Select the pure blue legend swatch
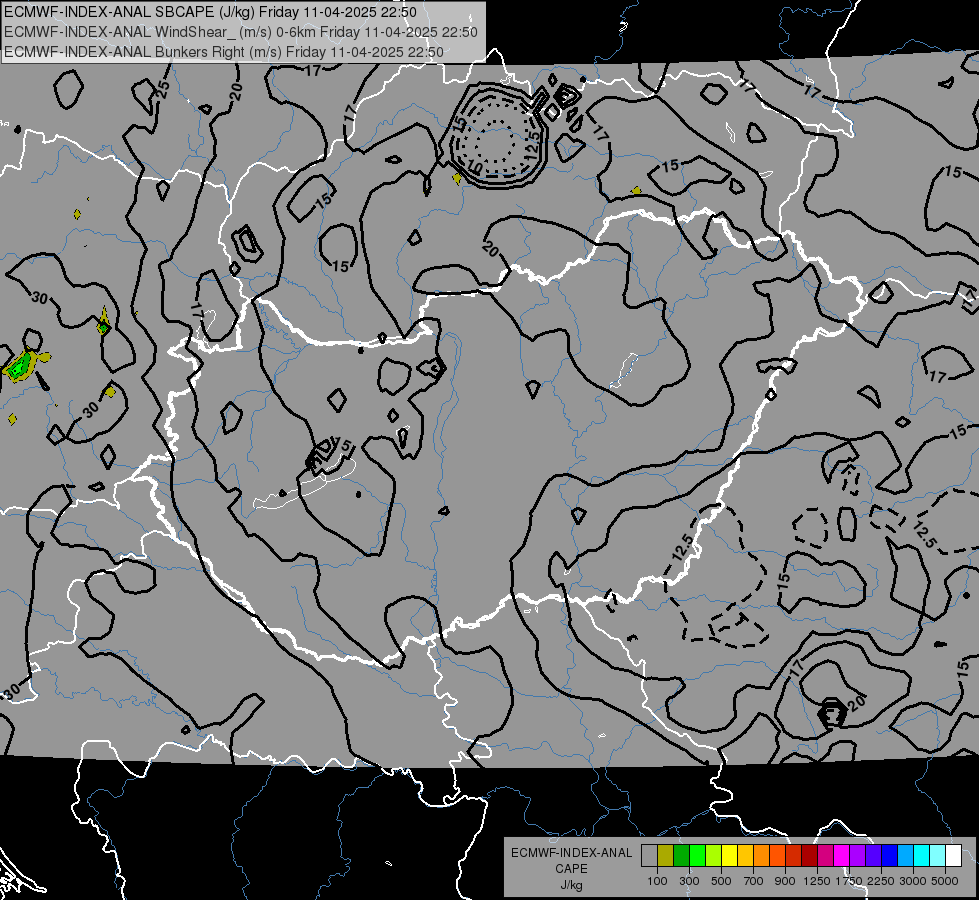The image size is (979, 900). point(890,855)
